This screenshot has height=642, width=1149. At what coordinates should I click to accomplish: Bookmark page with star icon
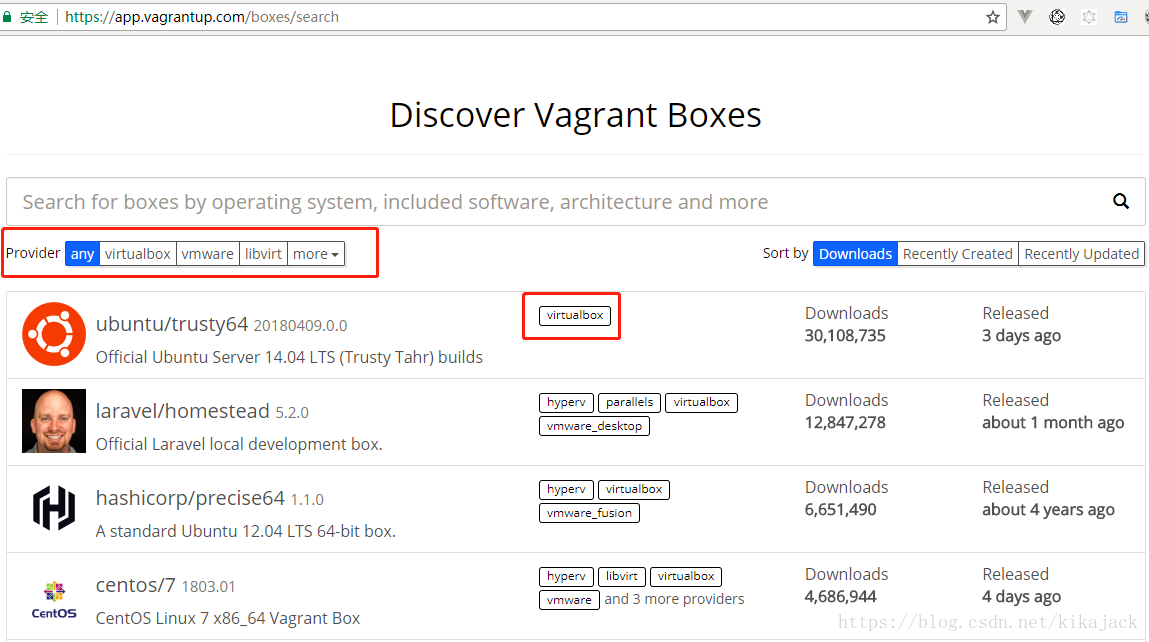click(992, 17)
